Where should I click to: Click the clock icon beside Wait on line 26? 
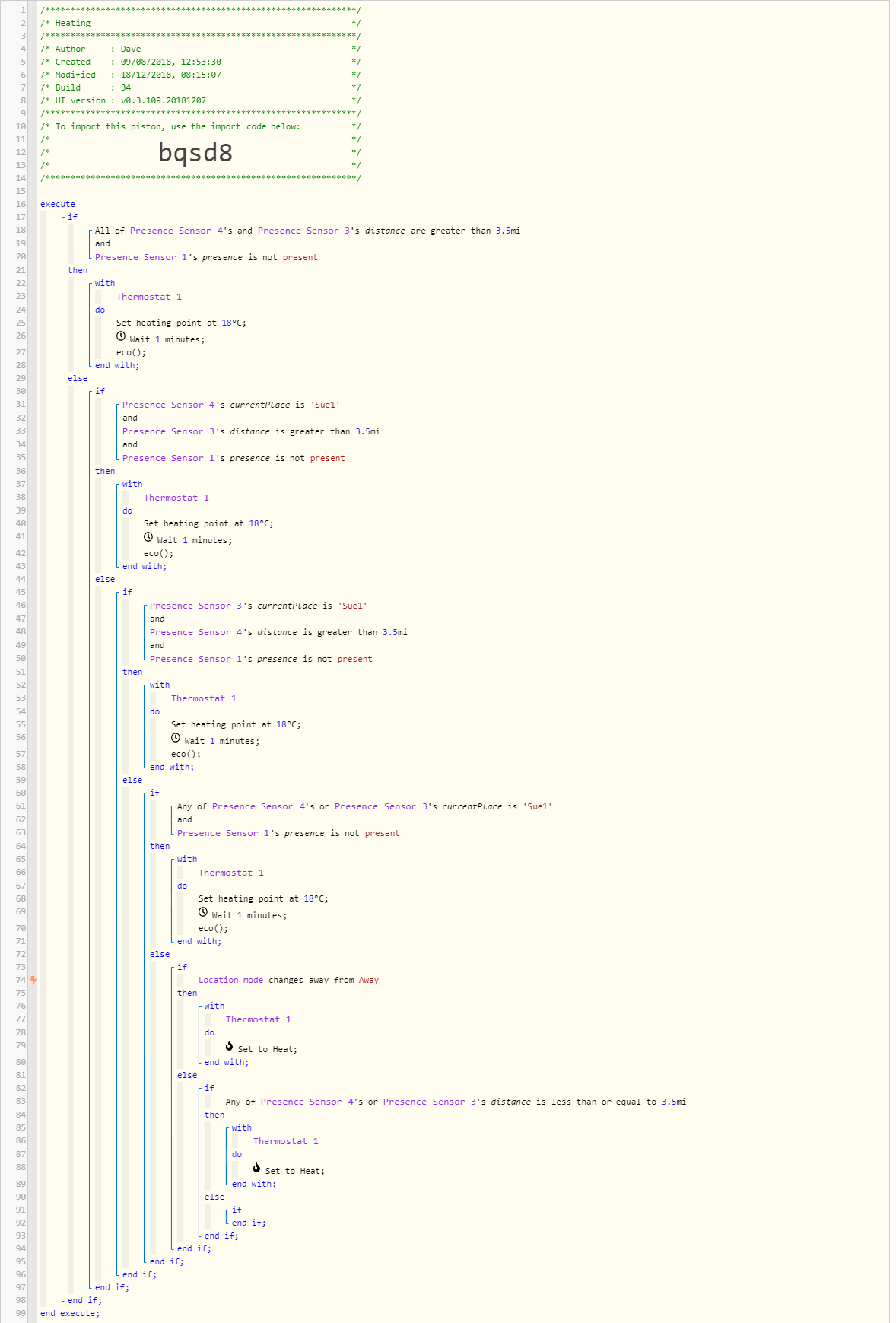pyautogui.click(x=121, y=336)
